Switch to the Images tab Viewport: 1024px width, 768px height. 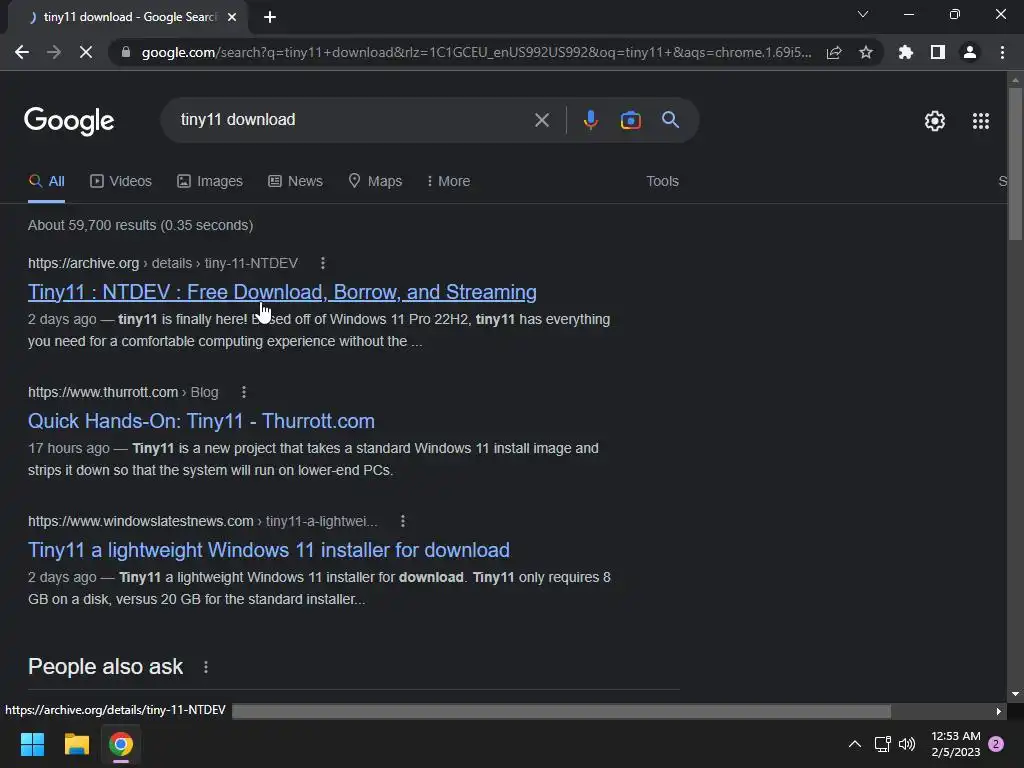210,181
